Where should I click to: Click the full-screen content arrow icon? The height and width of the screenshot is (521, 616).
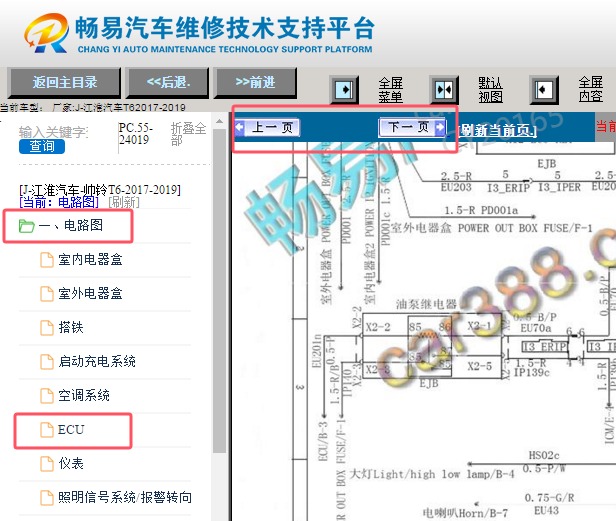coord(544,90)
